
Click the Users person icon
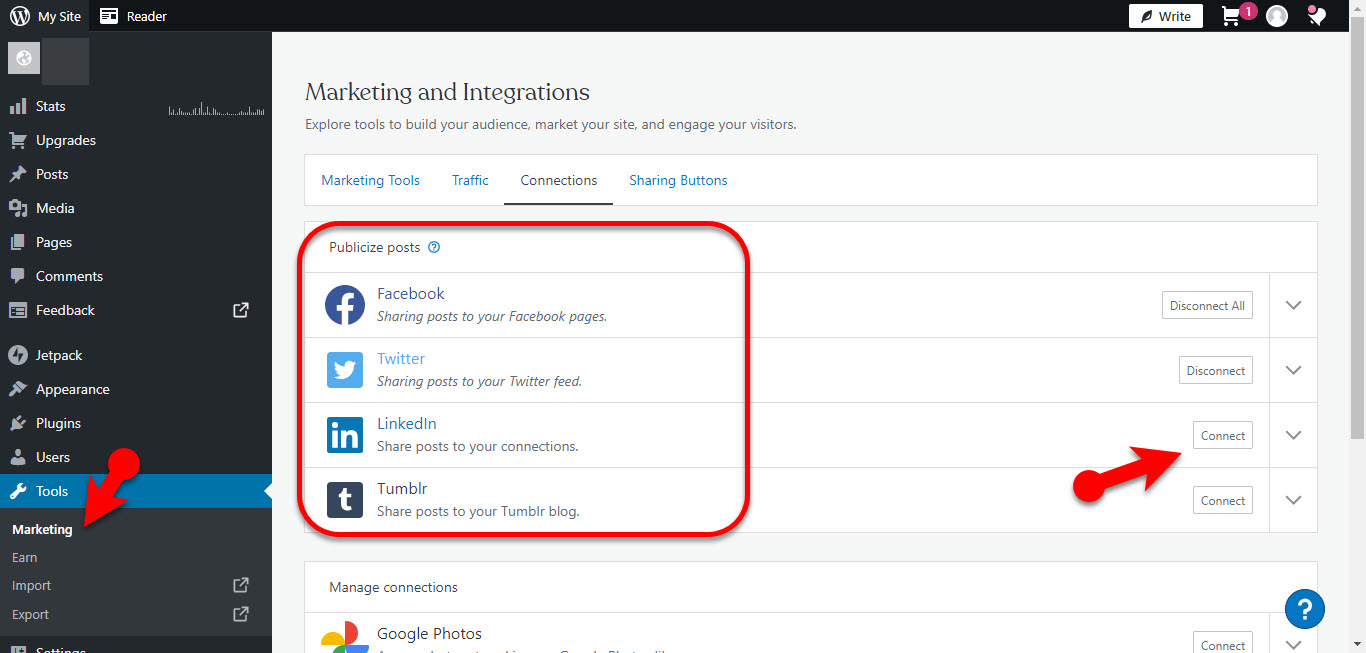point(18,457)
